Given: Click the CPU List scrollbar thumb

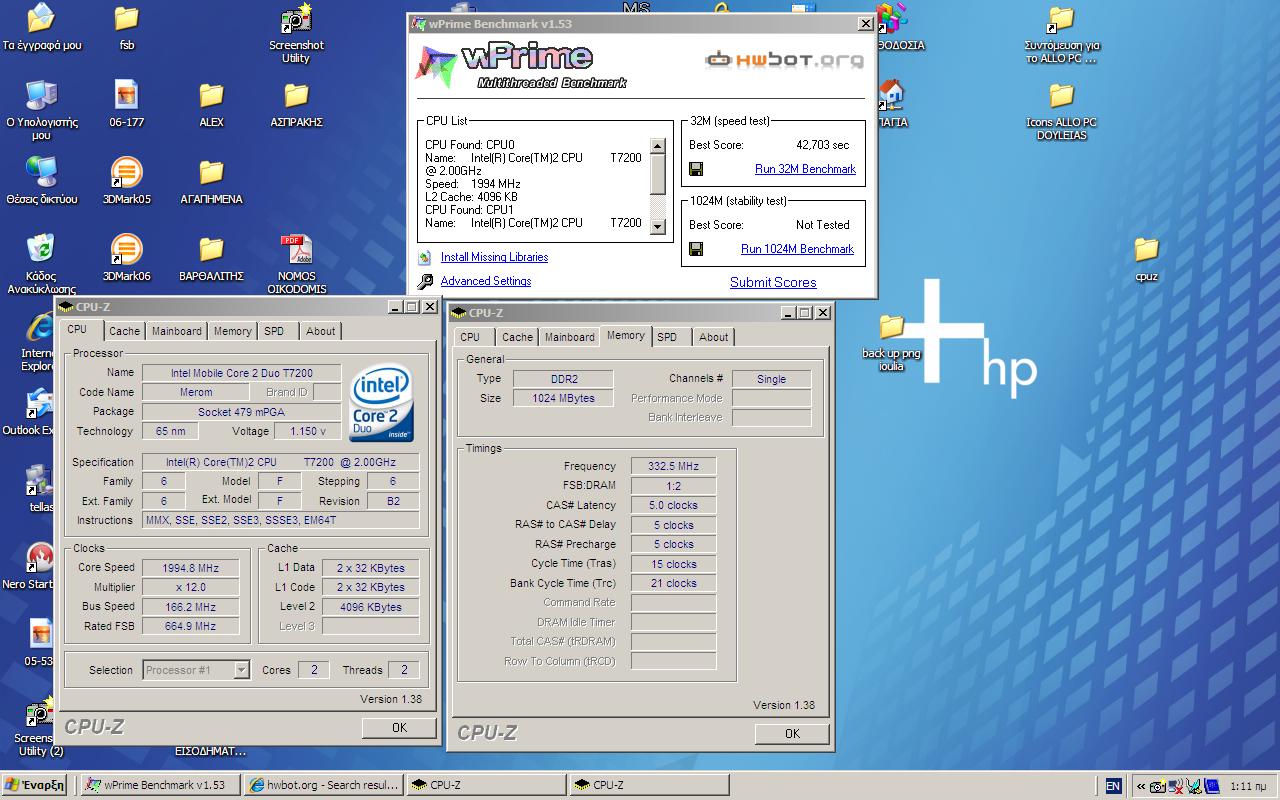Looking at the screenshot, I should 657,175.
